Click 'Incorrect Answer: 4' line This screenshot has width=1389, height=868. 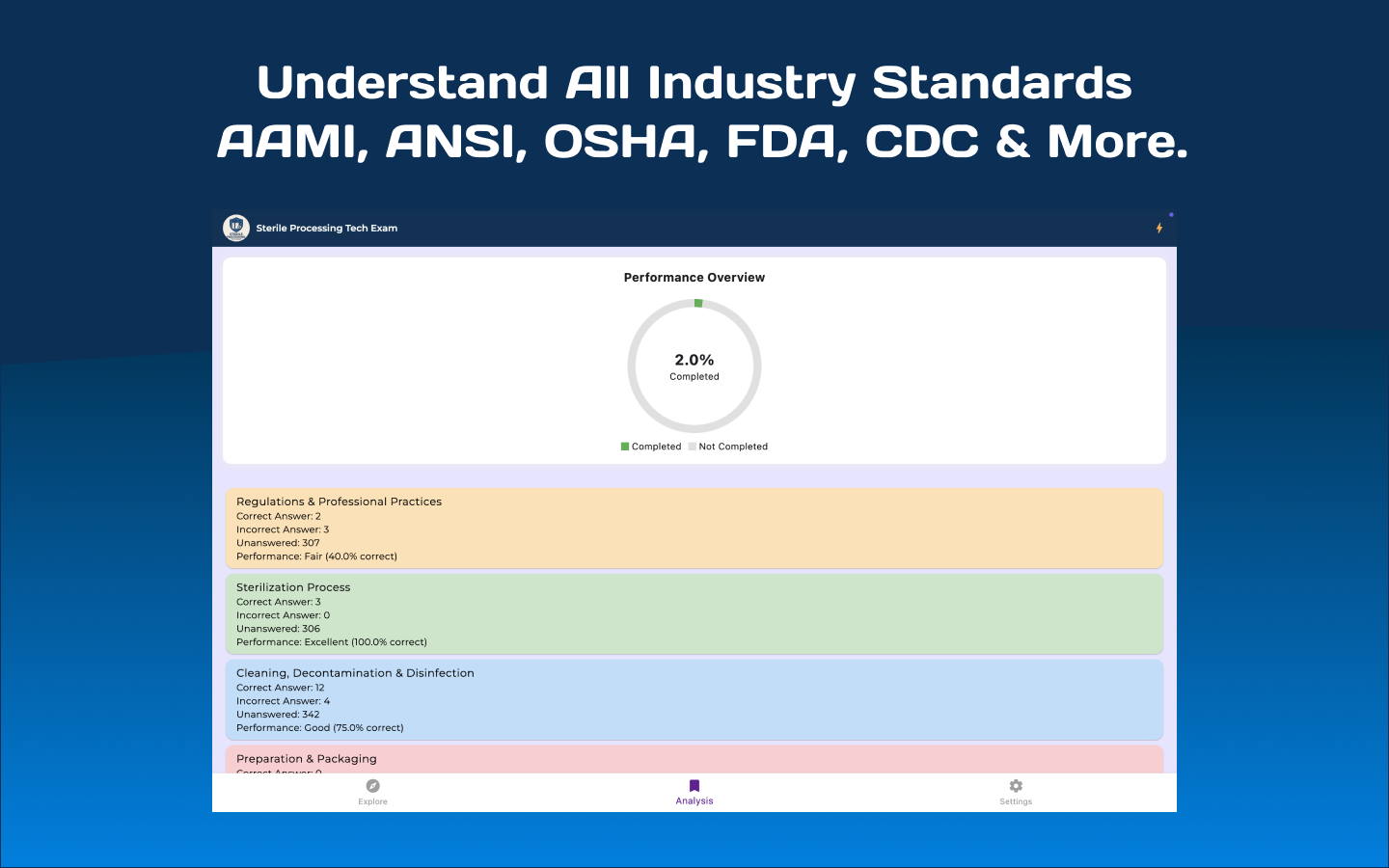click(283, 701)
